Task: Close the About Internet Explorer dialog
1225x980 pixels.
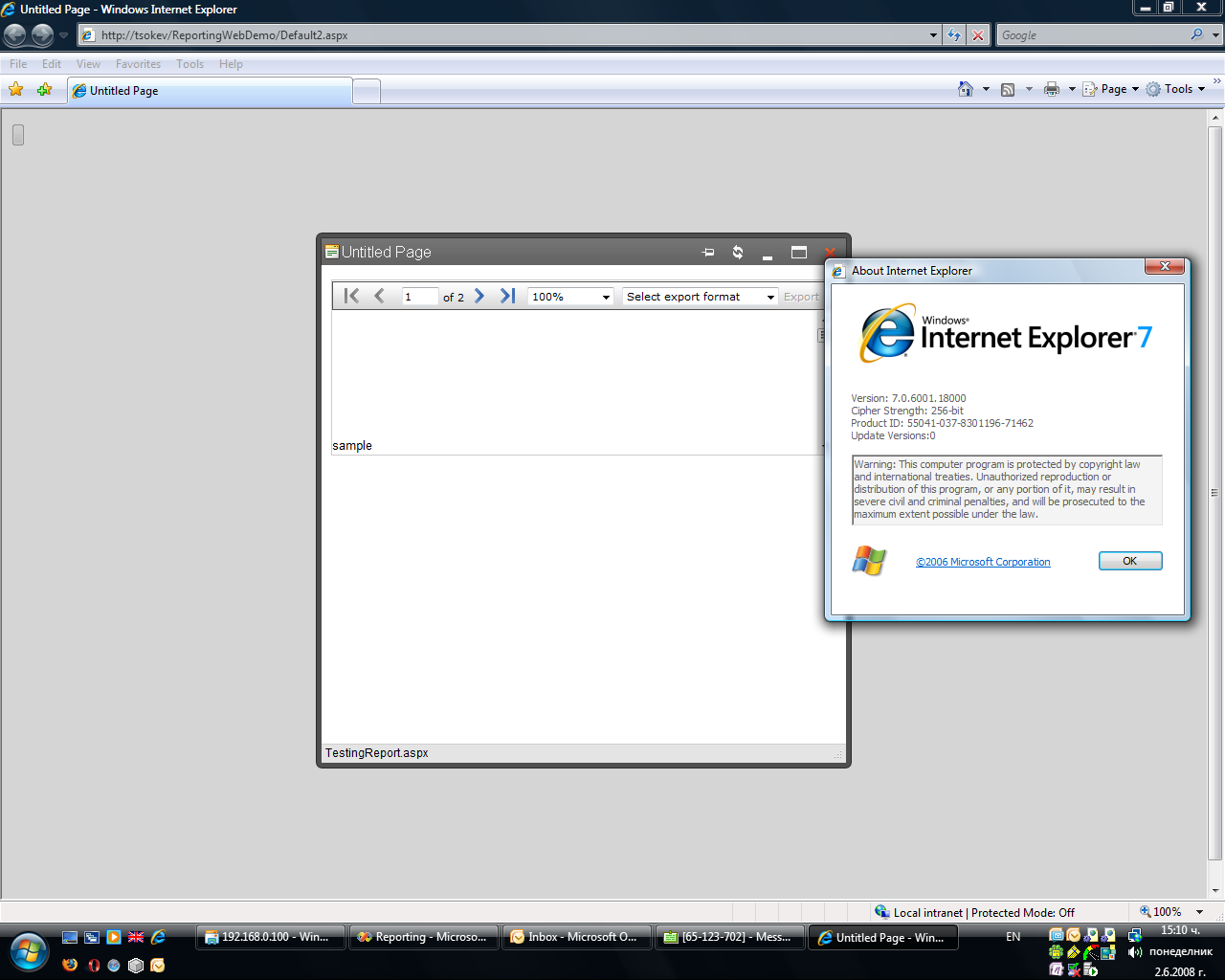Action: pyautogui.click(x=1165, y=266)
